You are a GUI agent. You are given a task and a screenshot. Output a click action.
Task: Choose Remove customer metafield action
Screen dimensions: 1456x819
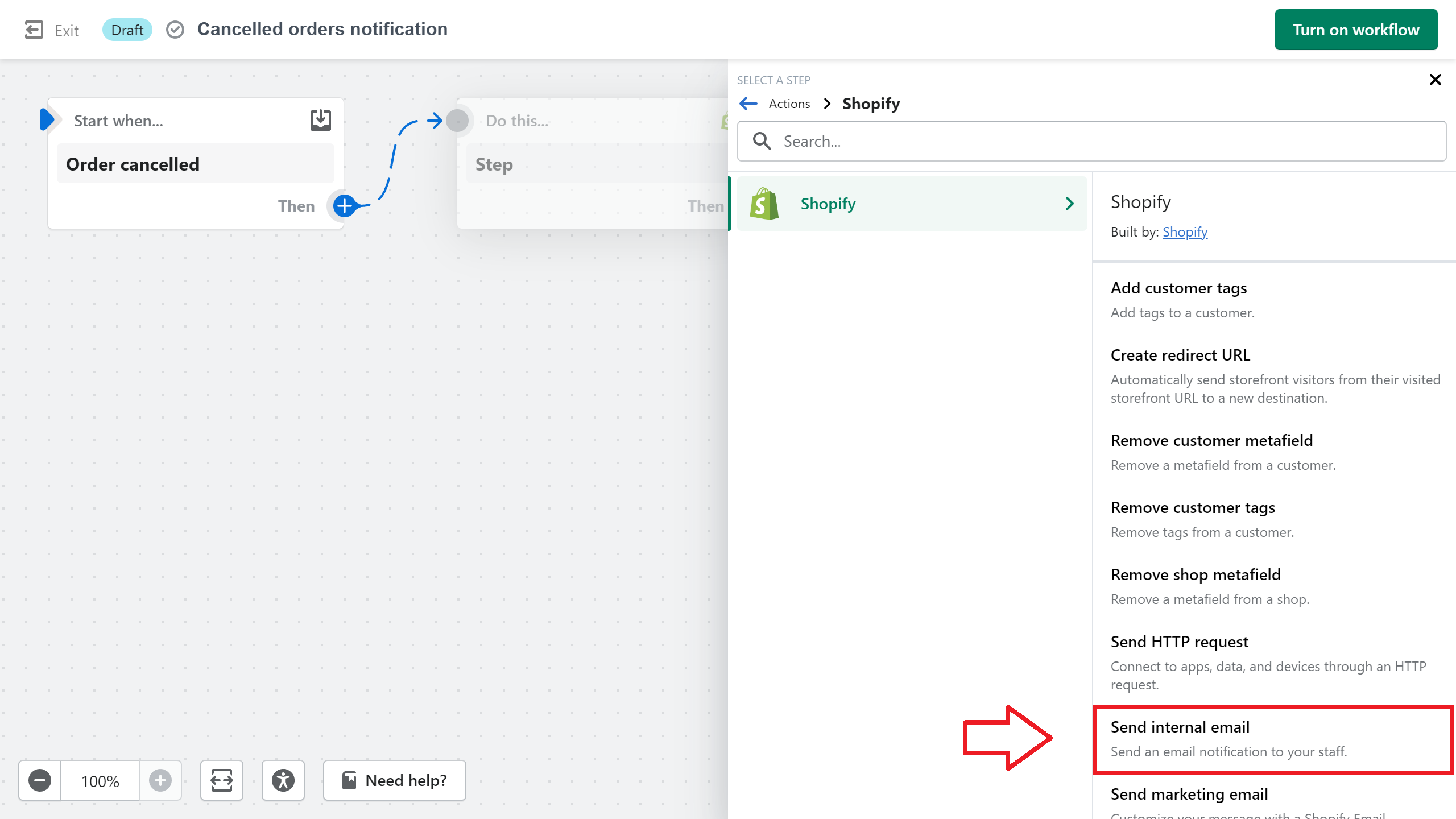point(1273,452)
